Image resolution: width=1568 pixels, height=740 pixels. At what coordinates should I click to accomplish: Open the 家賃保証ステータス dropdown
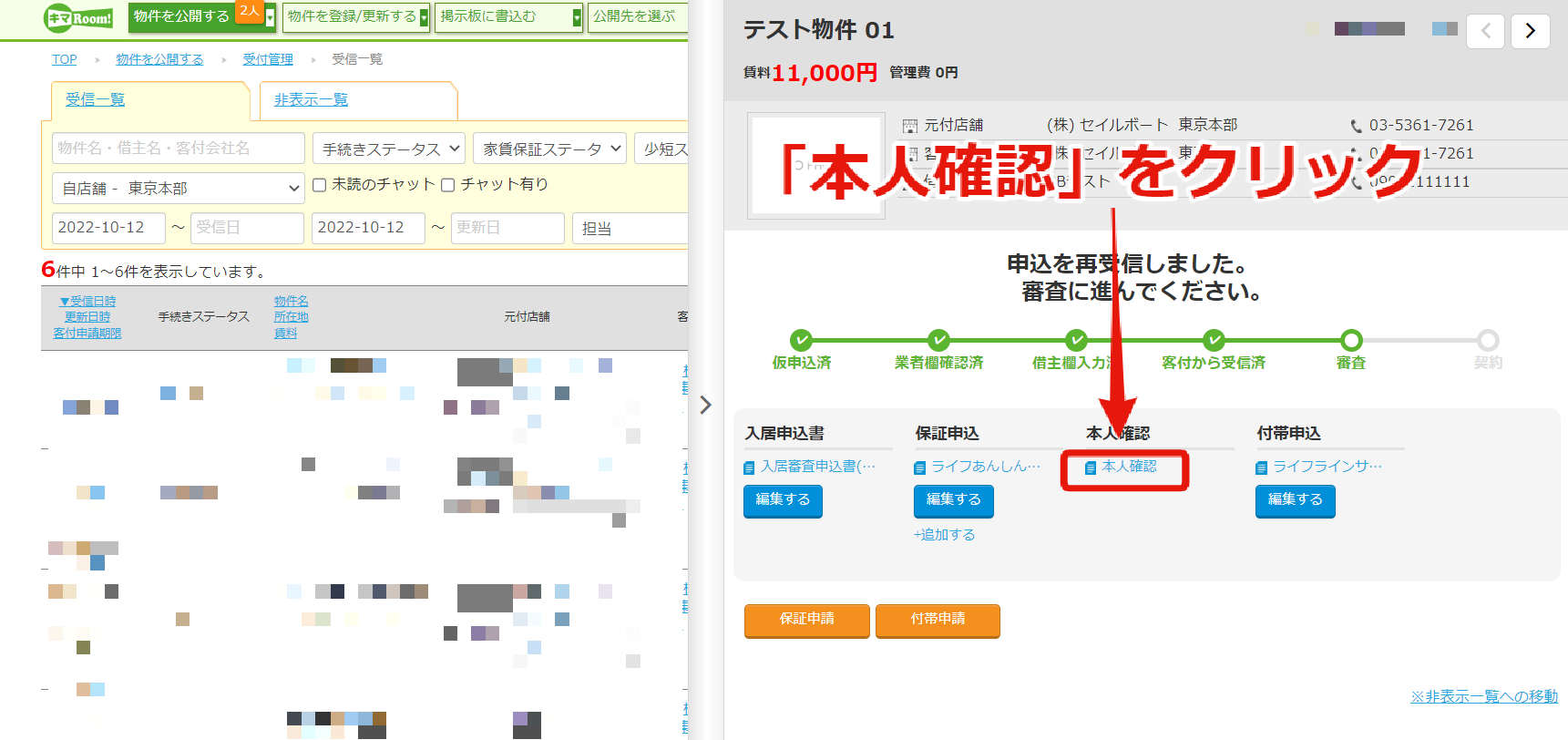[x=549, y=149]
